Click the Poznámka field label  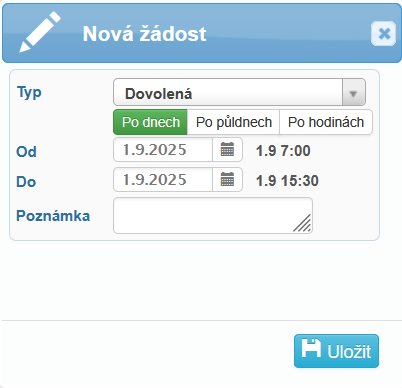pyautogui.click(x=53, y=216)
